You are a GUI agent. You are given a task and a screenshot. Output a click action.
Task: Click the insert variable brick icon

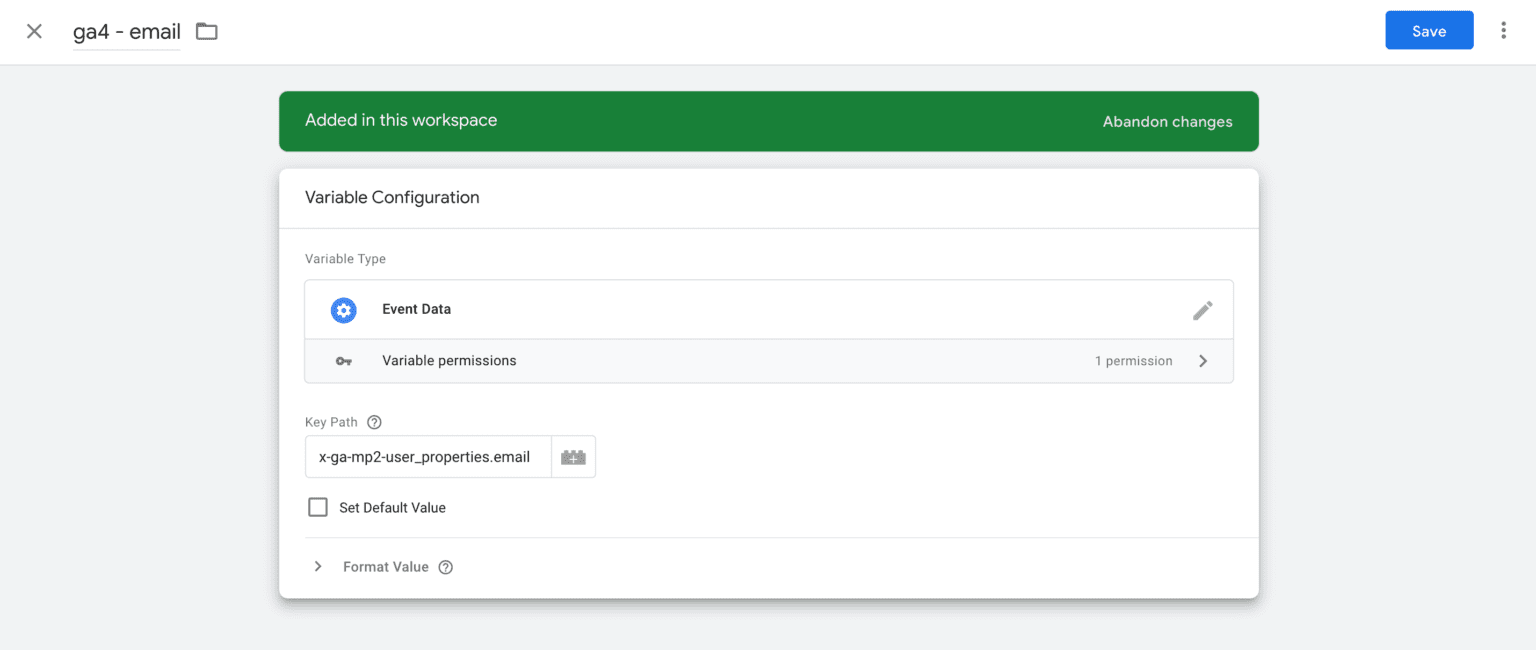pos(574,457)
